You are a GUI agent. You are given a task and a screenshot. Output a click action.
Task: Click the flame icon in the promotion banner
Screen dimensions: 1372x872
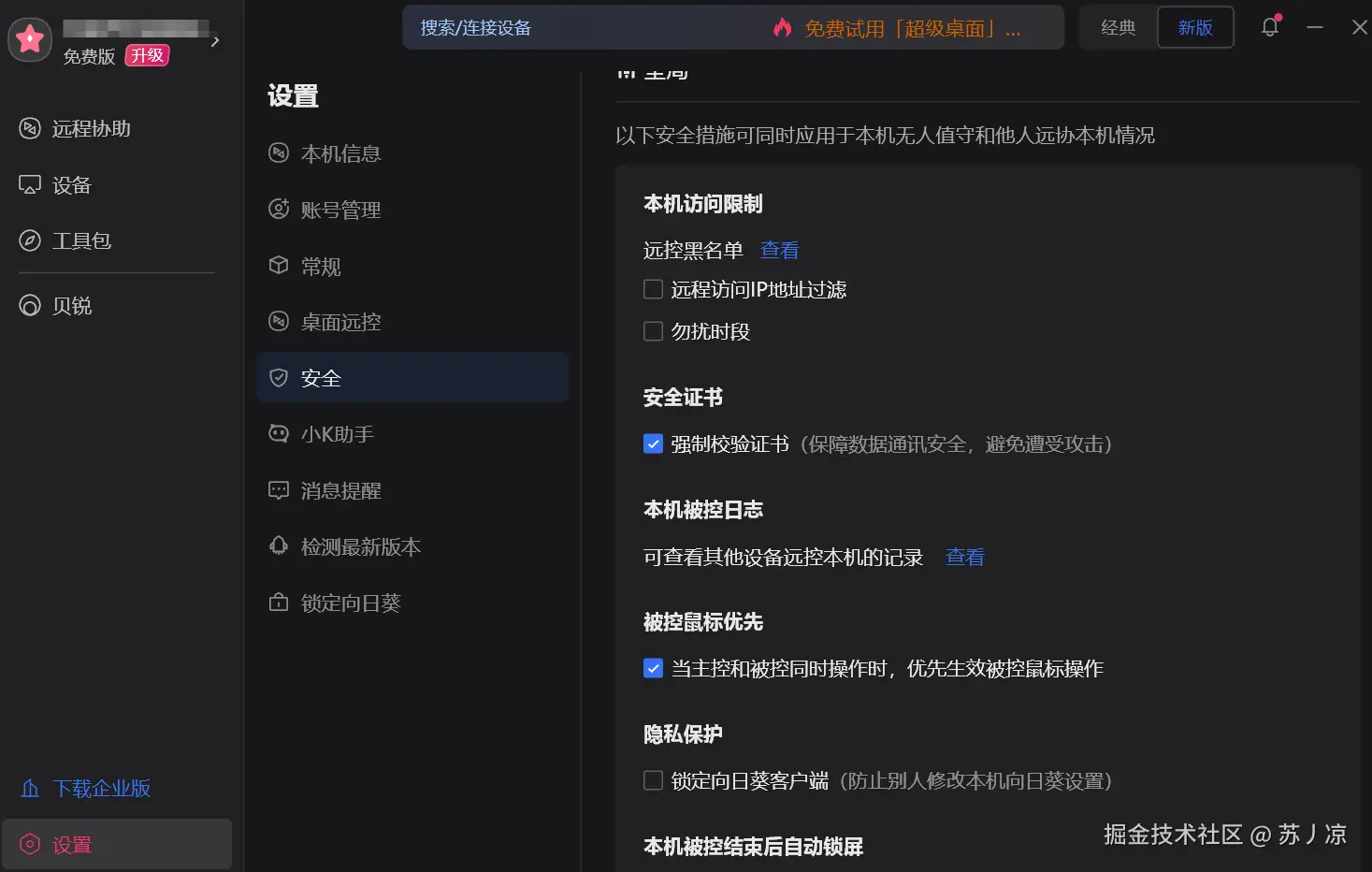coord(782,28)
